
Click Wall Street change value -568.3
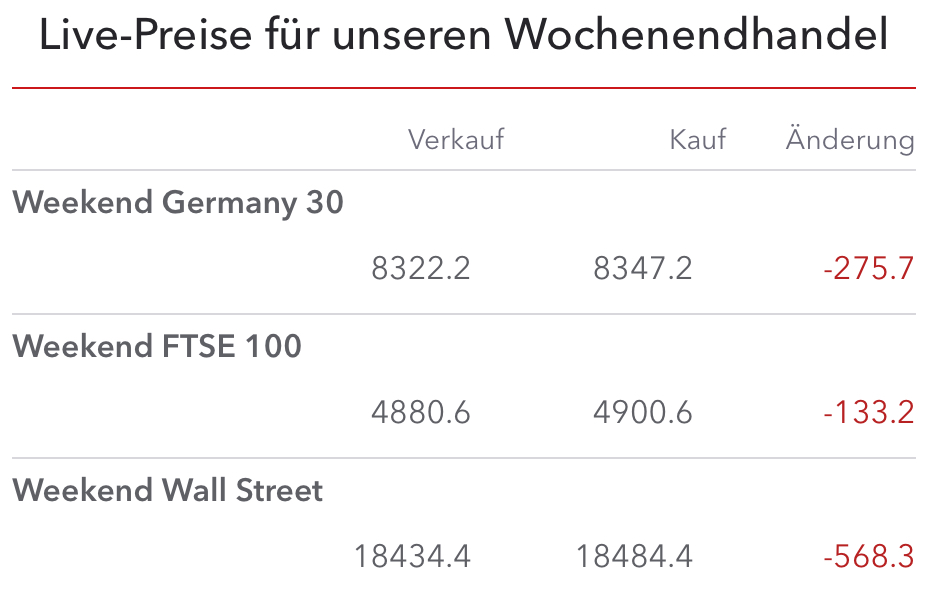[869, 556]
